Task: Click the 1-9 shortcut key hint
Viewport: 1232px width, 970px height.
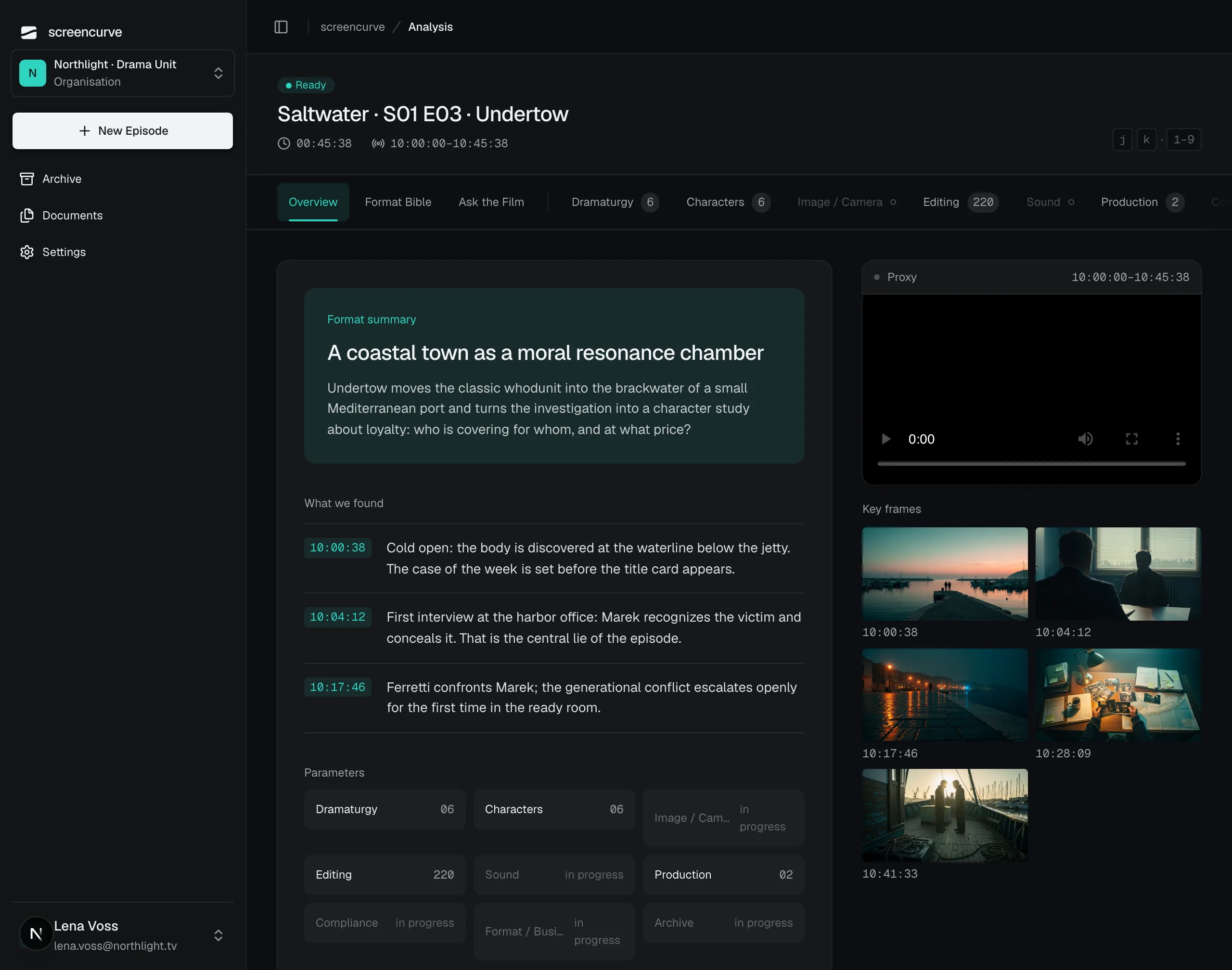Action: pos(1184,140)
